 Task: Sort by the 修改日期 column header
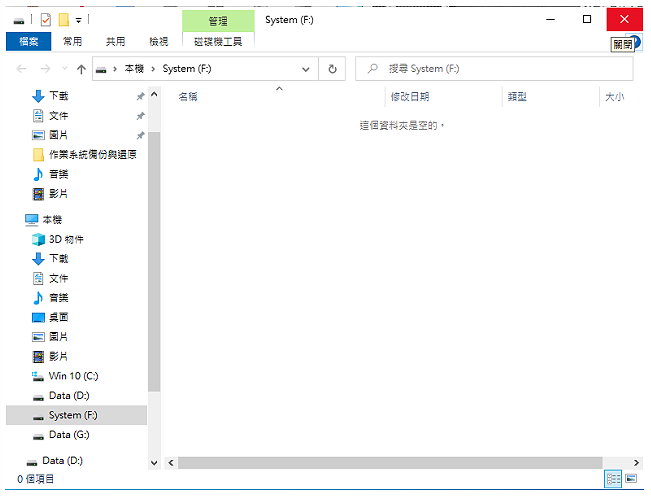[x=409, y=97]
